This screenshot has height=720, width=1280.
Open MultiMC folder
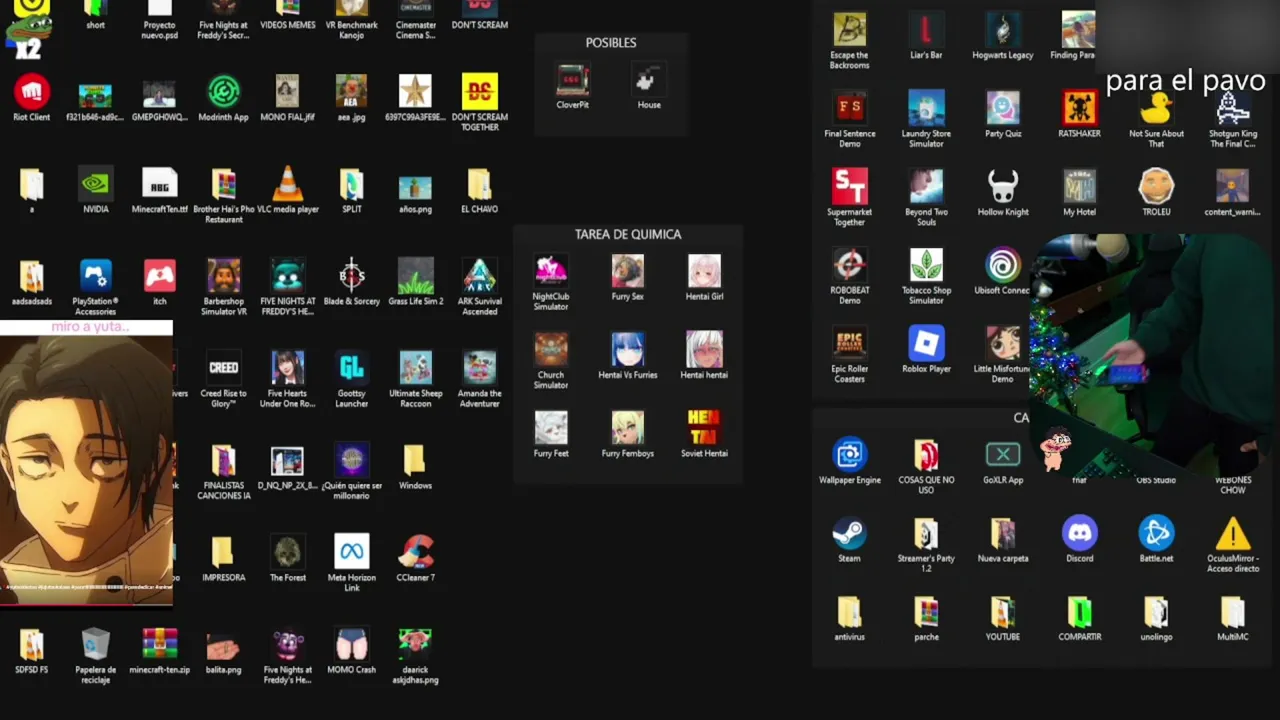coord(1232,611)
